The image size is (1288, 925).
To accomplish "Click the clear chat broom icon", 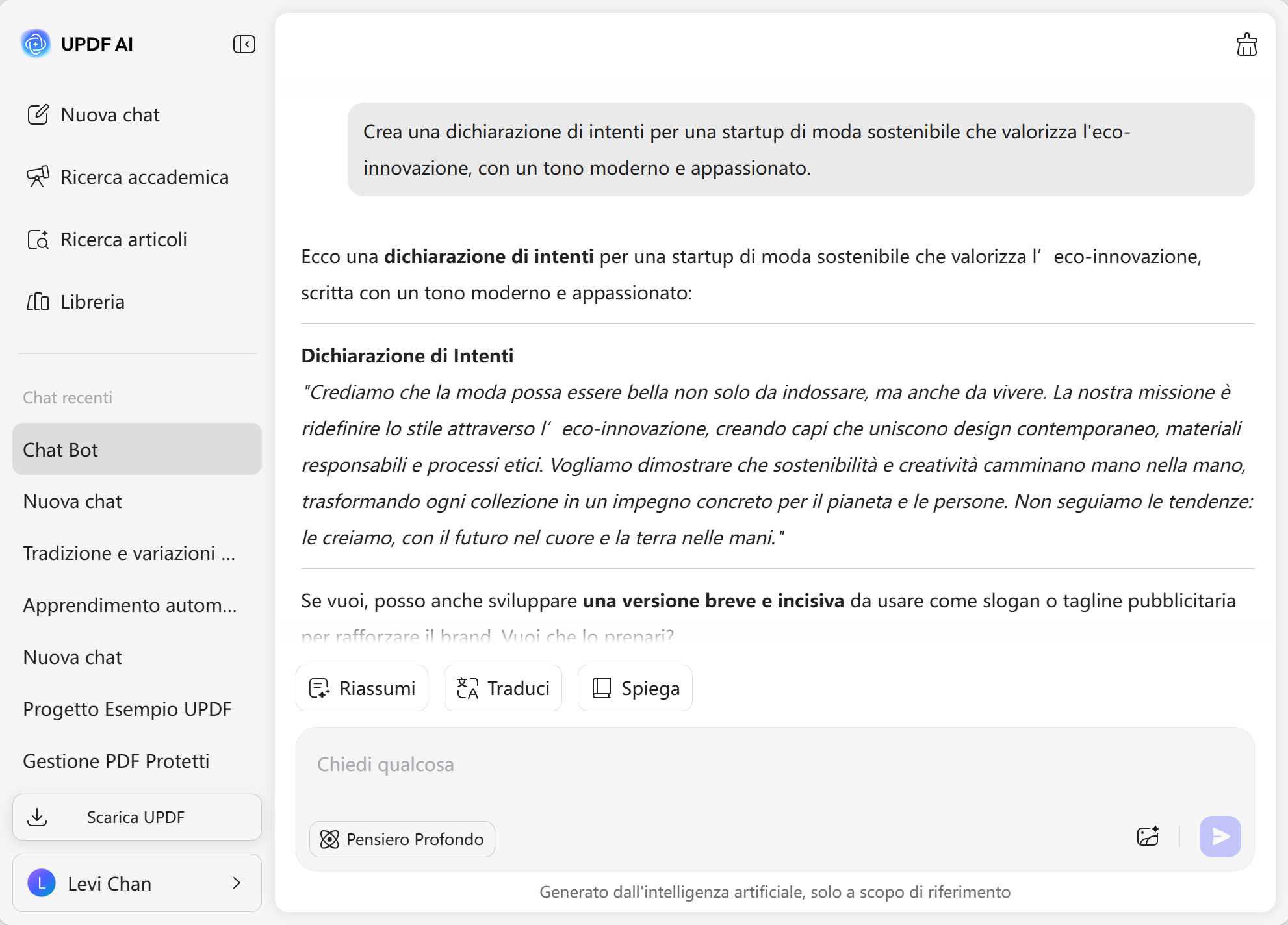I will (x=1246, y=45).
